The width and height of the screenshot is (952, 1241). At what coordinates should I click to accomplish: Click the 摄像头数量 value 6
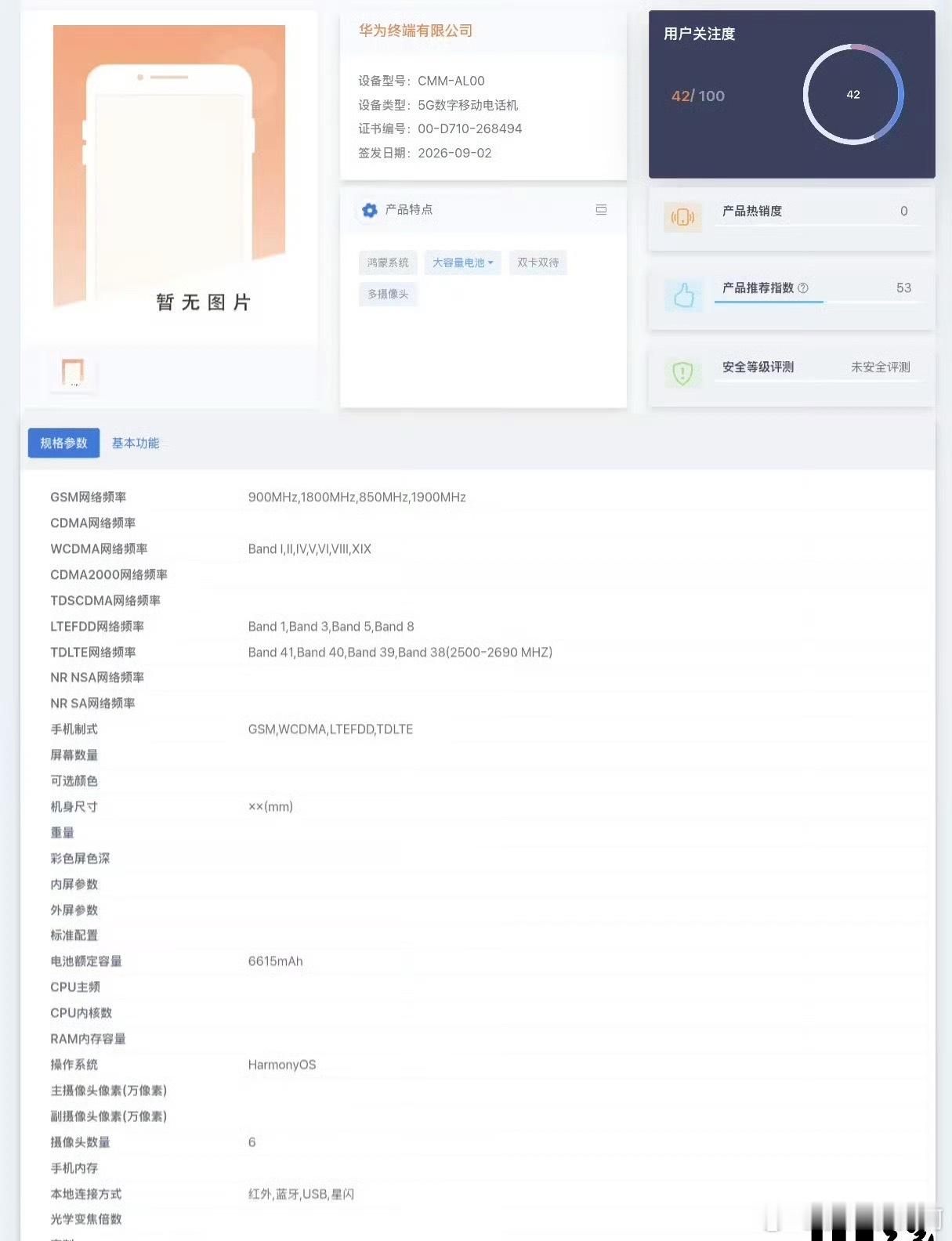coord(252,1142)
